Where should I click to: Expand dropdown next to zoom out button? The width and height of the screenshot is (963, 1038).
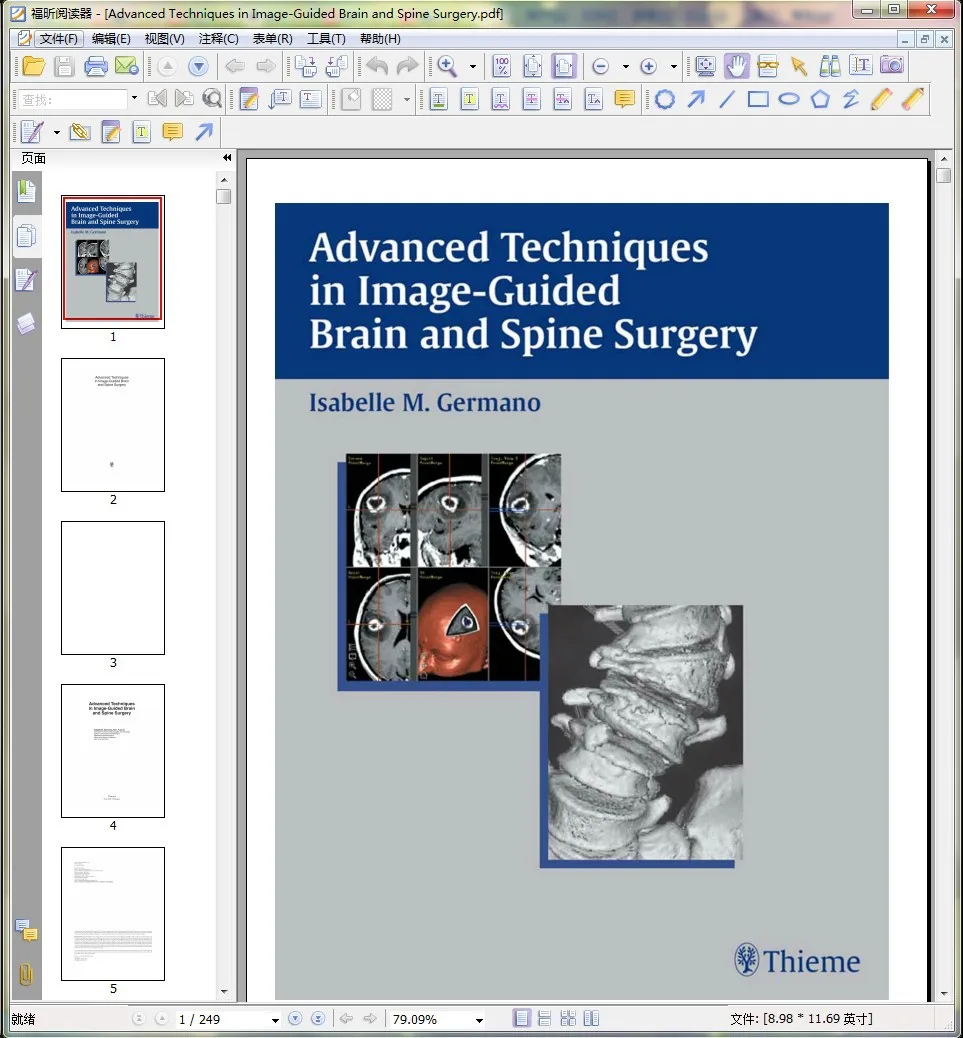coord(625,67)
